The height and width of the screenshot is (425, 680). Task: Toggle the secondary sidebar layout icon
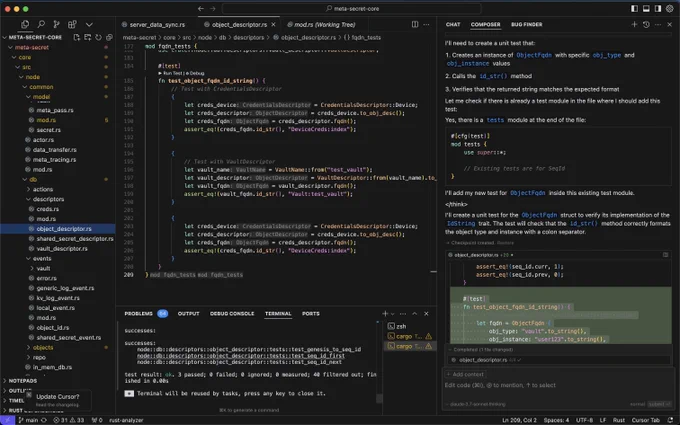click(658, 9)
